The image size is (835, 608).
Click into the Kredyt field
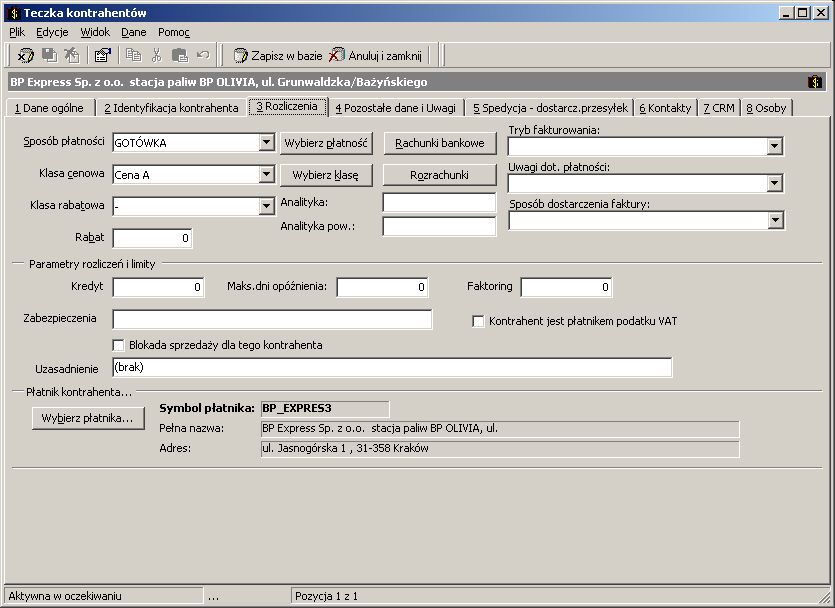point(158,287)
